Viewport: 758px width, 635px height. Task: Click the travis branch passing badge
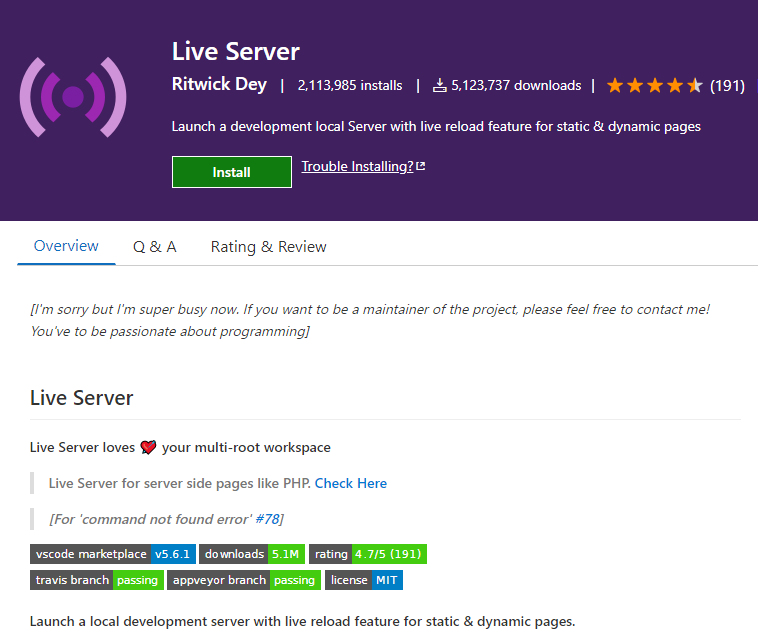(97, 580)
